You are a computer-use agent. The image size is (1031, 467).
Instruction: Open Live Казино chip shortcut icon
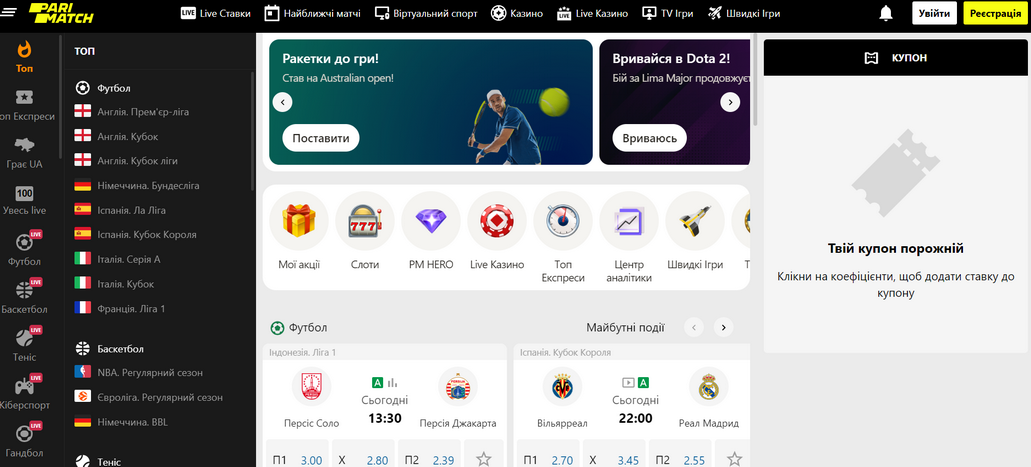coord(497,221)
